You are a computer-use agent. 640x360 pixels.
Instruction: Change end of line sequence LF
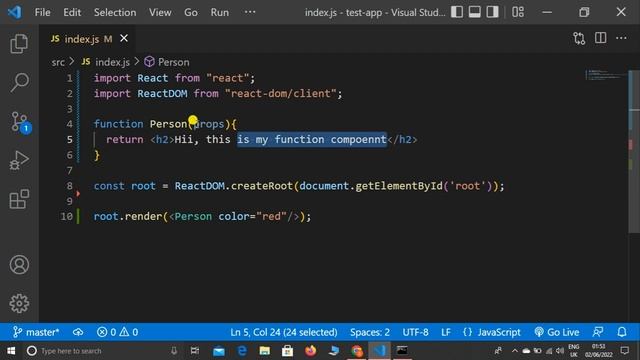point(446,332)
